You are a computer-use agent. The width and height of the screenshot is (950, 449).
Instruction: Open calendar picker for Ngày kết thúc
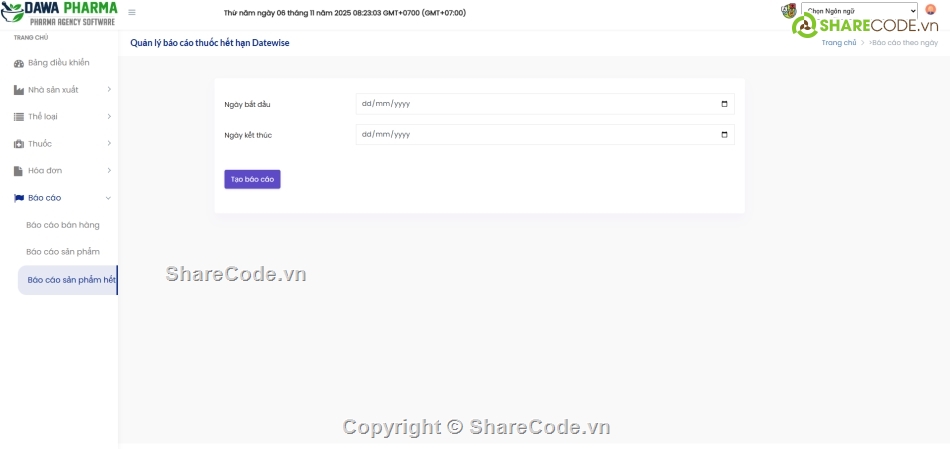click(x=724, y=135)
